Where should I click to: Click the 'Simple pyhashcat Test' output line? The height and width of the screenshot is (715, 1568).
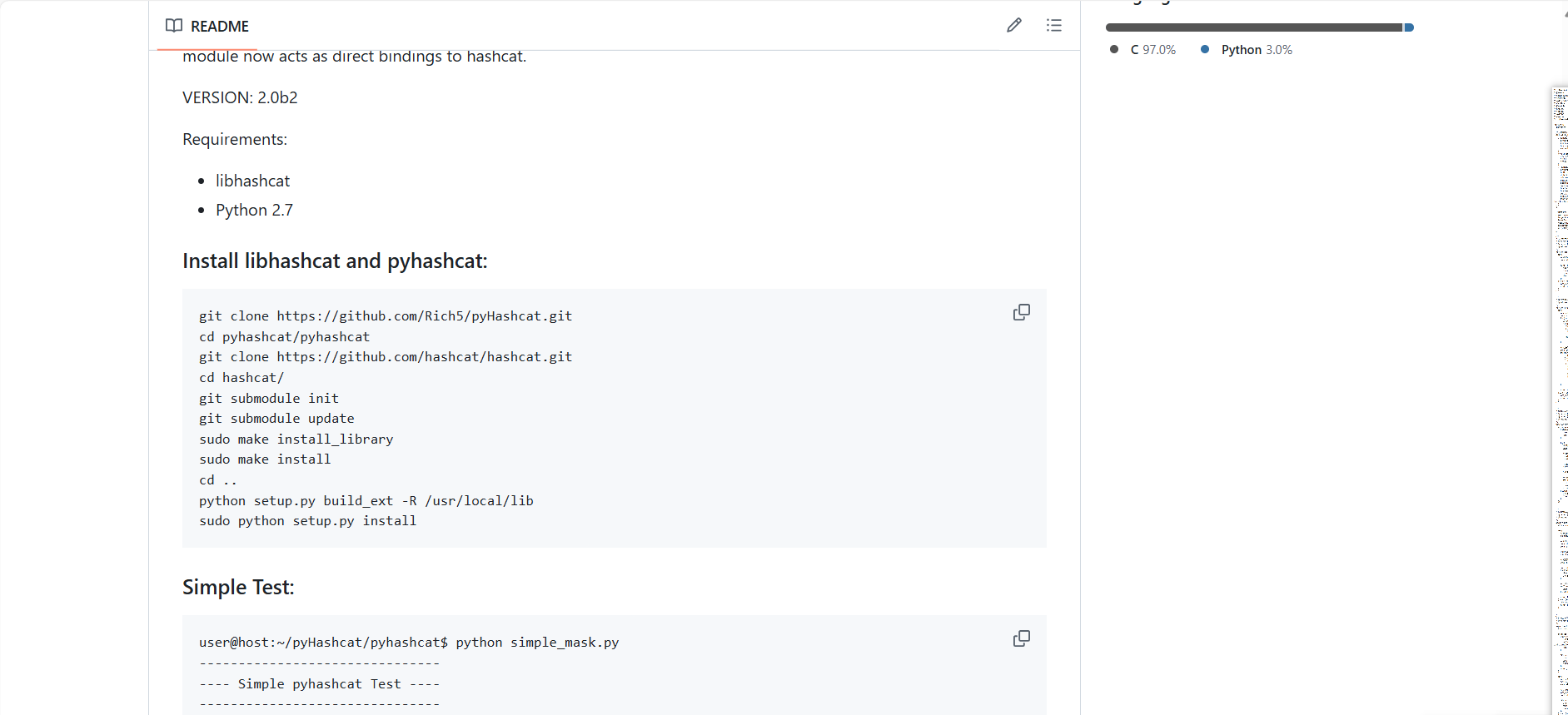tap(319, 684)
